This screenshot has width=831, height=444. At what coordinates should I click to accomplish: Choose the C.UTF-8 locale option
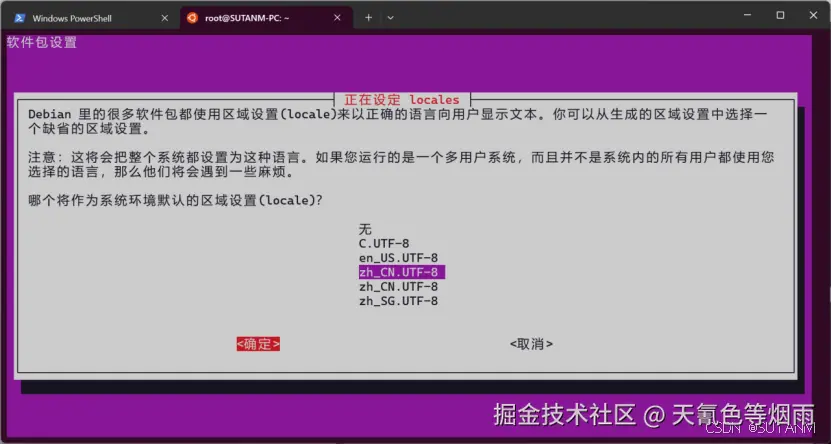(x=384, y=244)
